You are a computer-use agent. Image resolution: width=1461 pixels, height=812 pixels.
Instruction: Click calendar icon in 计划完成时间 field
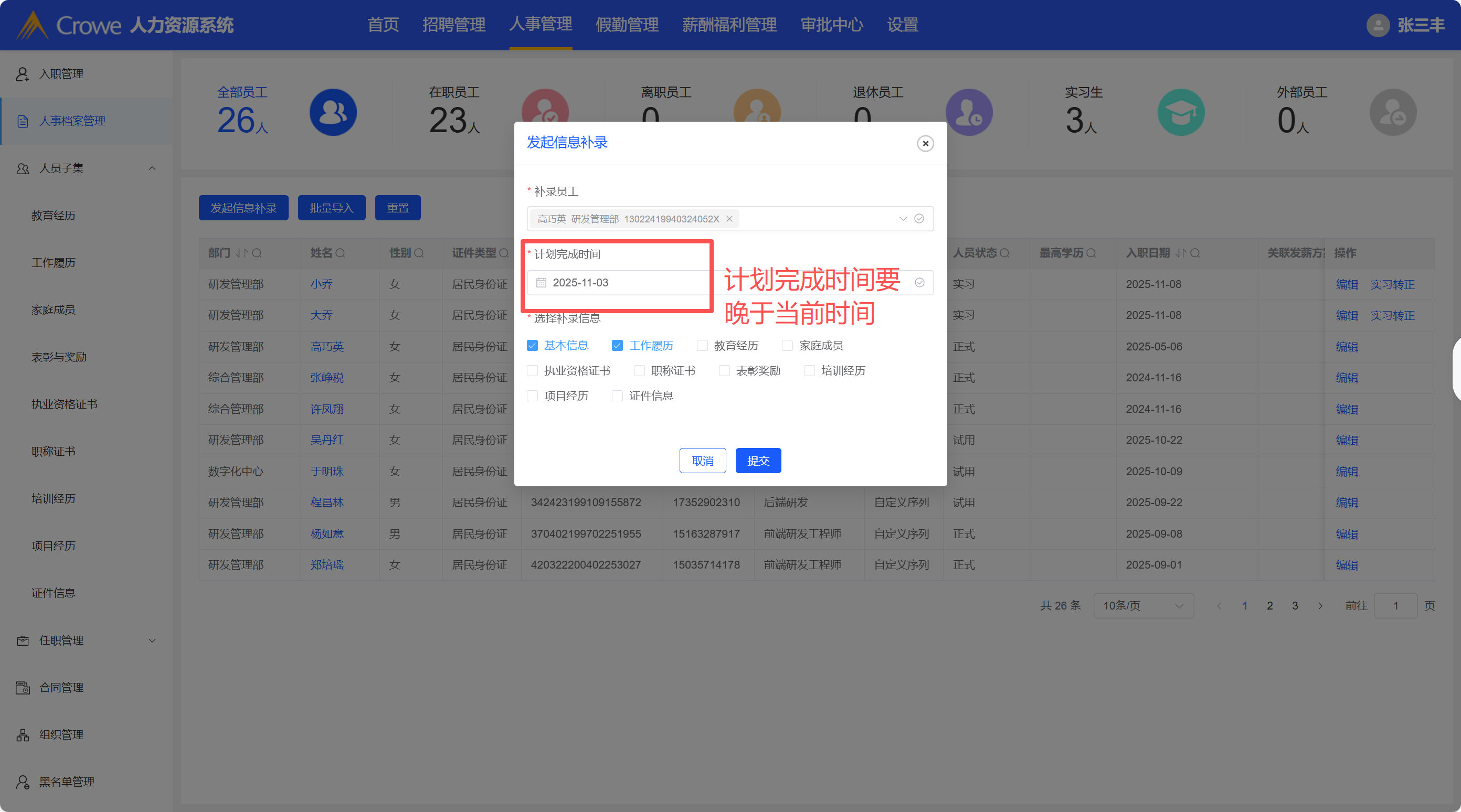541,282
